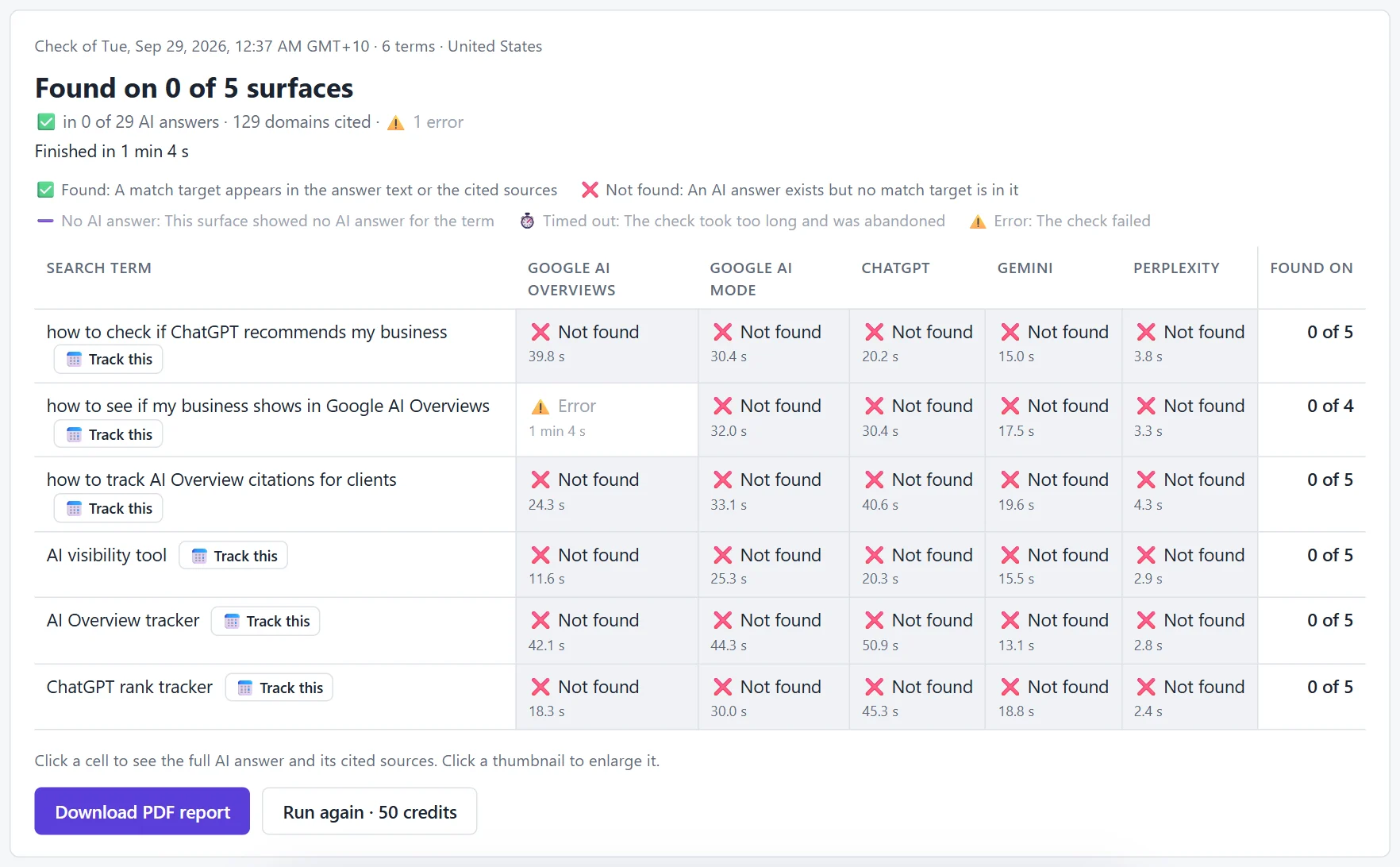Open ChatGPT result for 'track AI Overview citations'
1400x867 pixels.
(x=917, y=494)
